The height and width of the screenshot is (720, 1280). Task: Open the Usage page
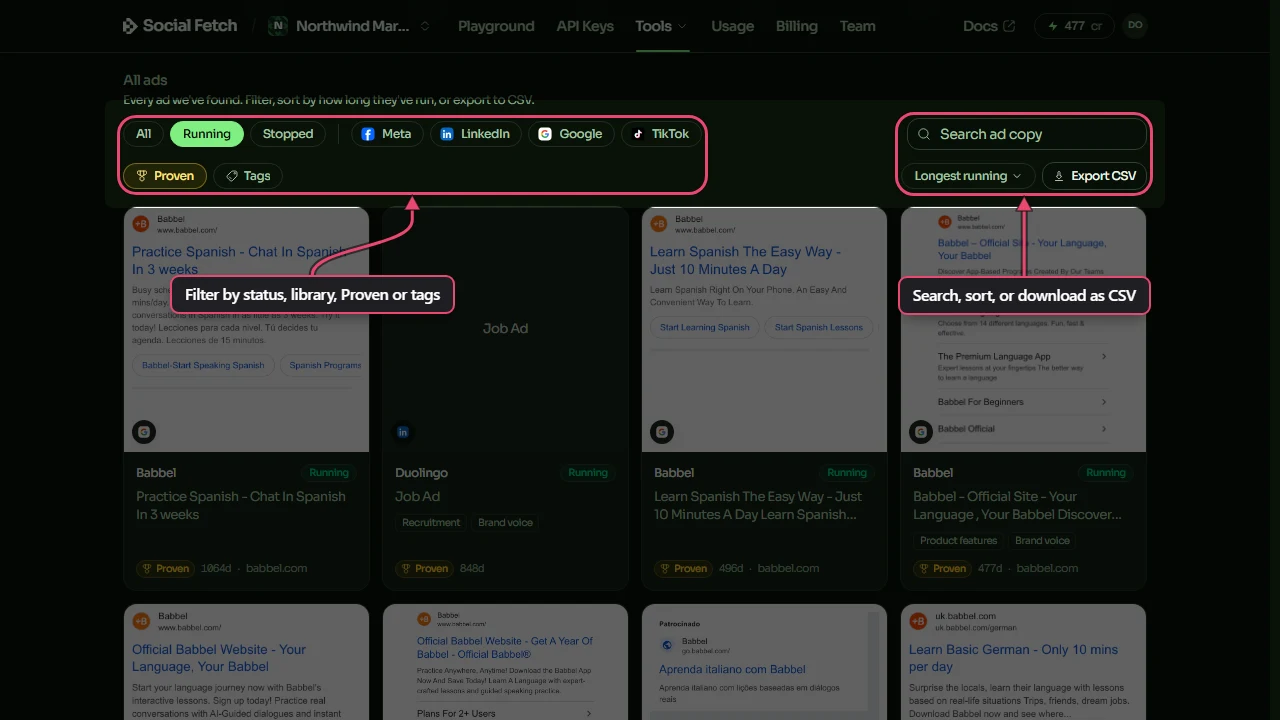[x=732, y=26]
